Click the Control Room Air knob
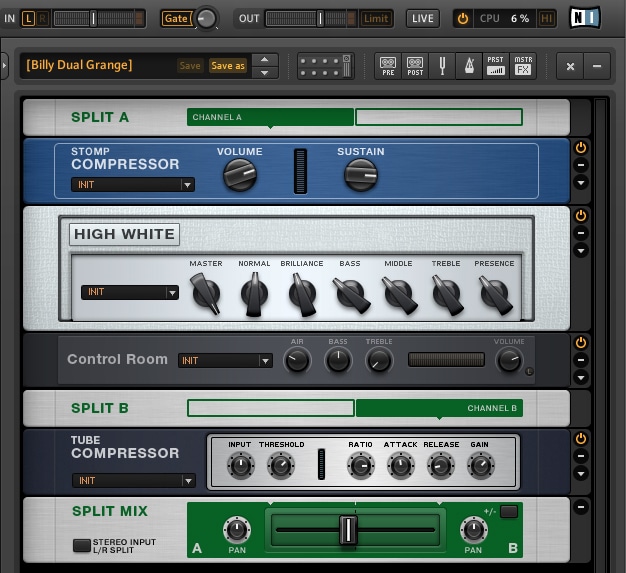This screenshot has height=573, width=626. 297,360
